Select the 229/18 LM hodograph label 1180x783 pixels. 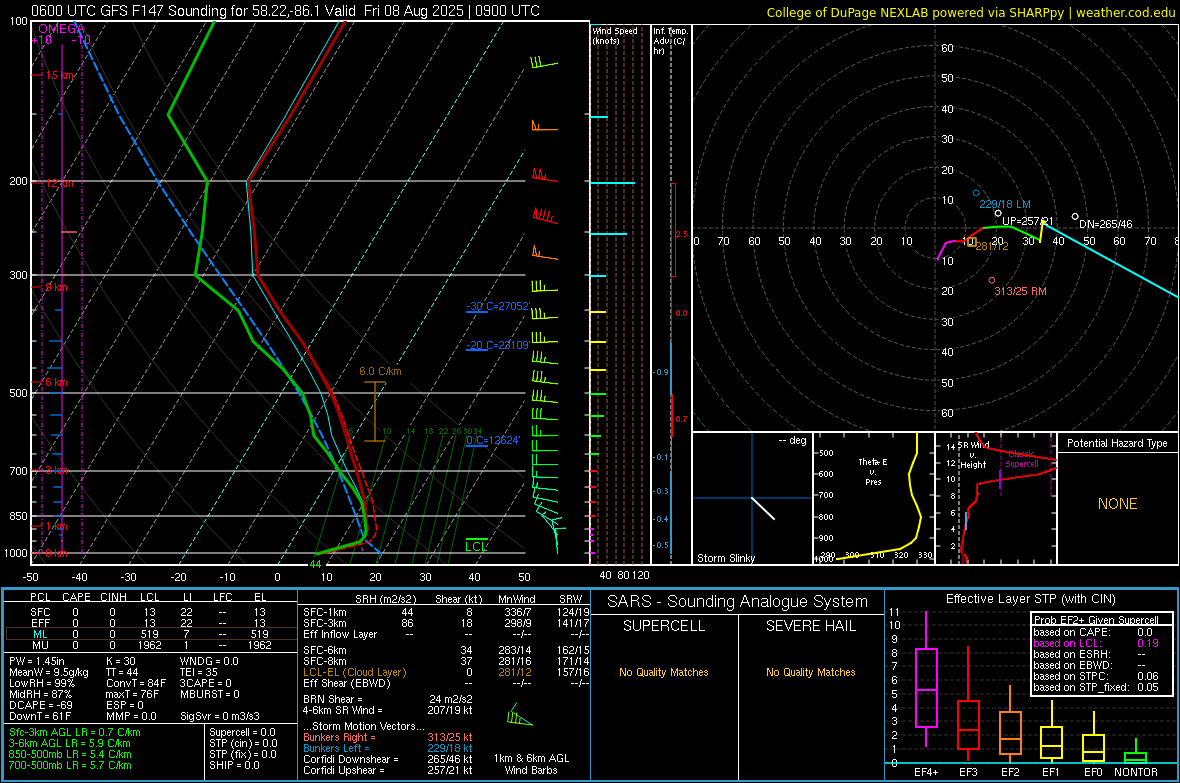point(1005,204)
